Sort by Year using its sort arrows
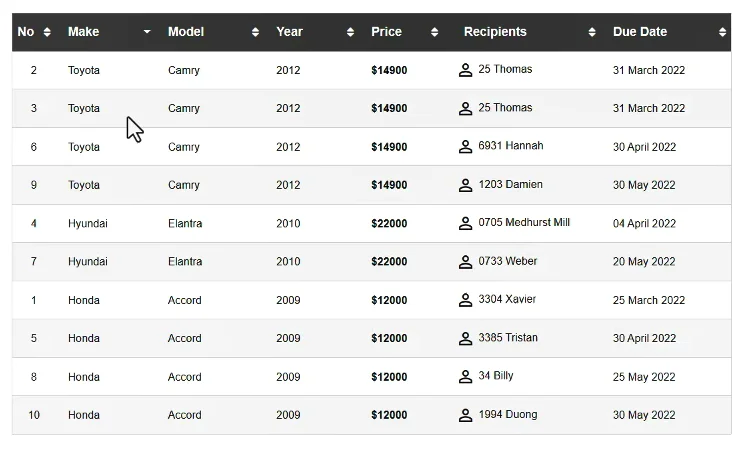 (350, 32)
